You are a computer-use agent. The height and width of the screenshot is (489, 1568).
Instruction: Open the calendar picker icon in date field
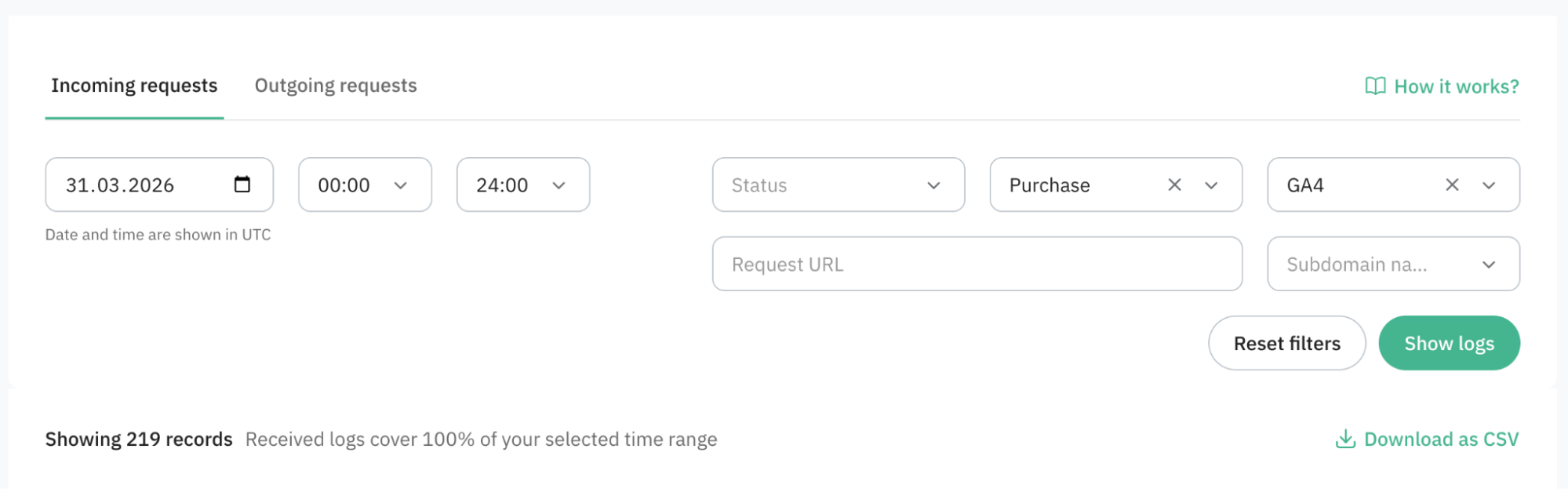point(242,184)
